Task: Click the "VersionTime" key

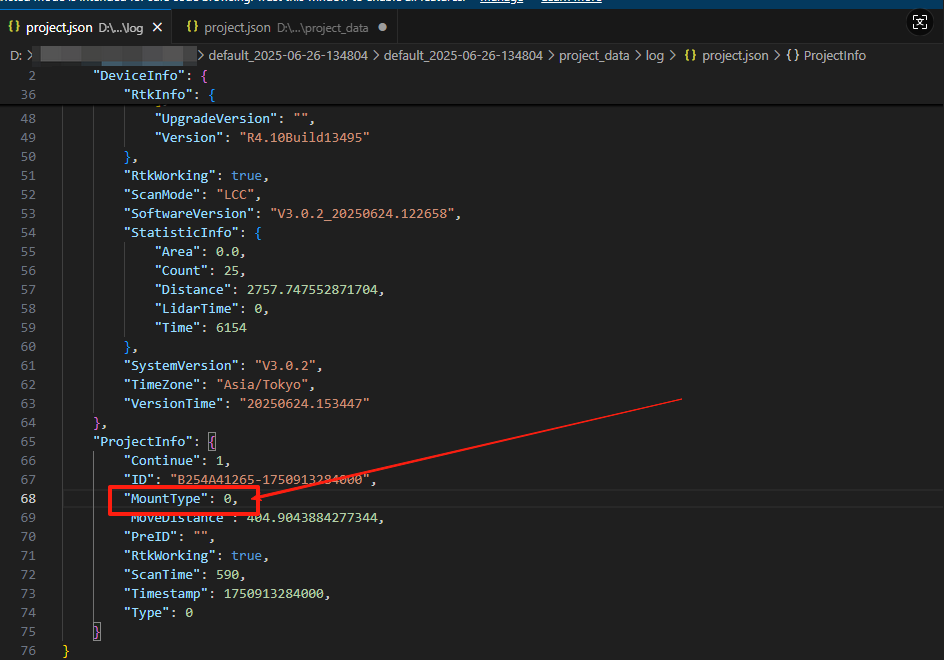Action: click(173, 403)
